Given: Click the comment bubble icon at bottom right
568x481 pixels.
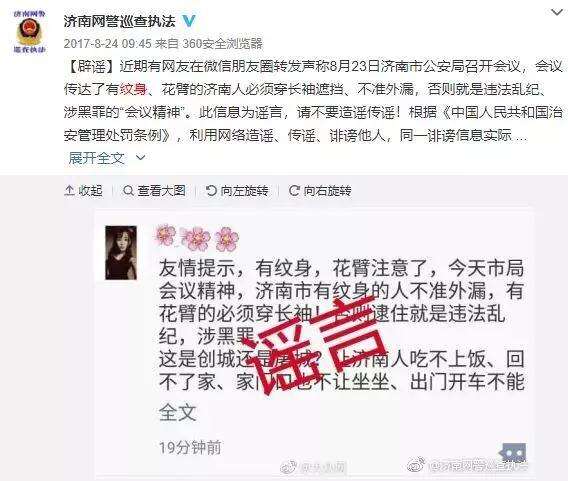Looking at the screenshot, I should 514,453.
